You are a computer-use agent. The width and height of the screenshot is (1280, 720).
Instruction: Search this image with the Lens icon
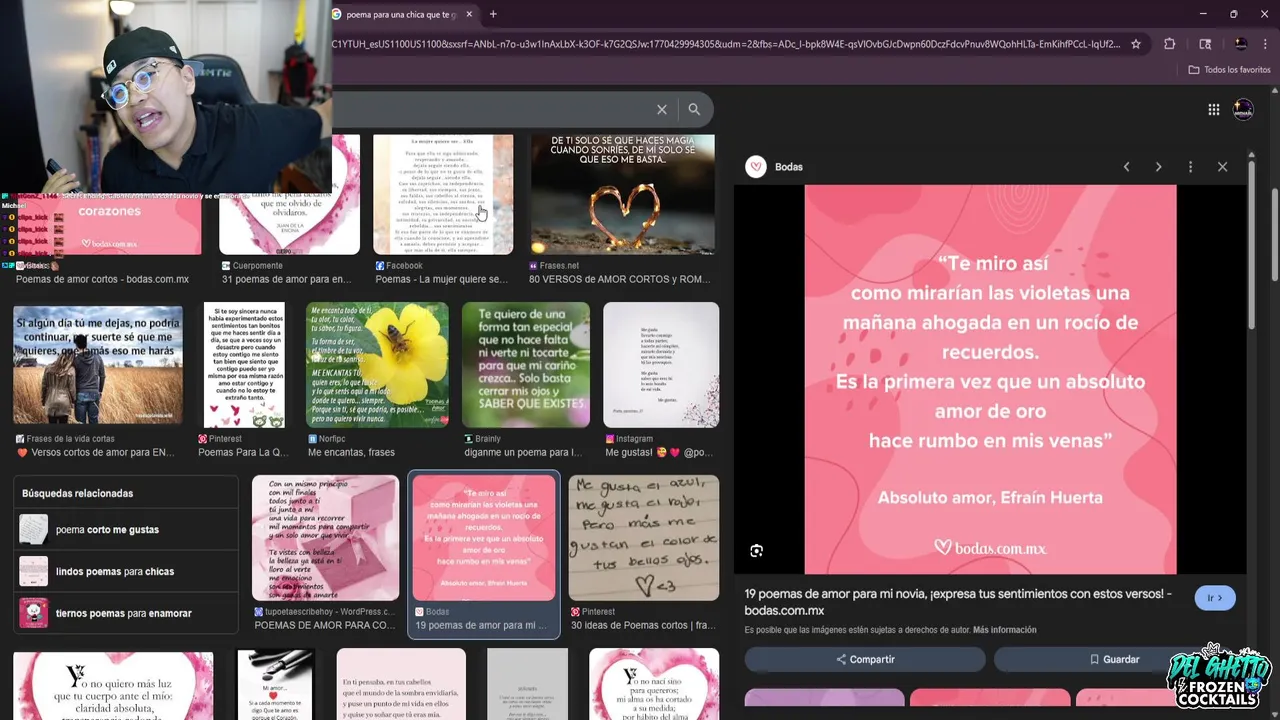[756, 551]
